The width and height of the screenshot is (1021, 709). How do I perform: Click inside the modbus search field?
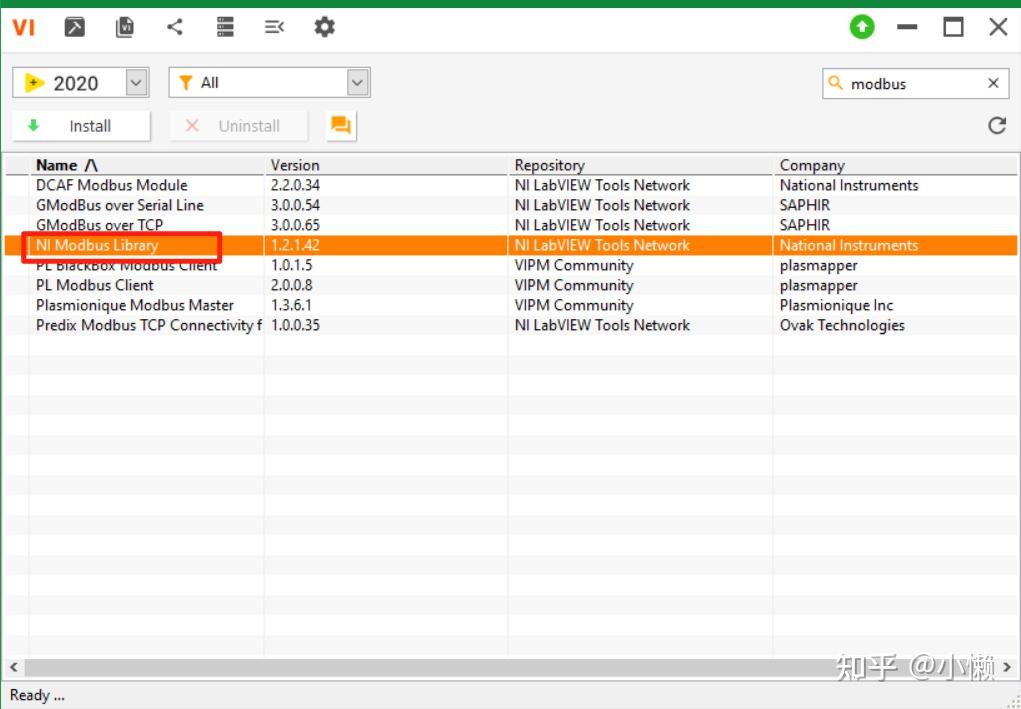pyautogui.click(x=915, y=83)
